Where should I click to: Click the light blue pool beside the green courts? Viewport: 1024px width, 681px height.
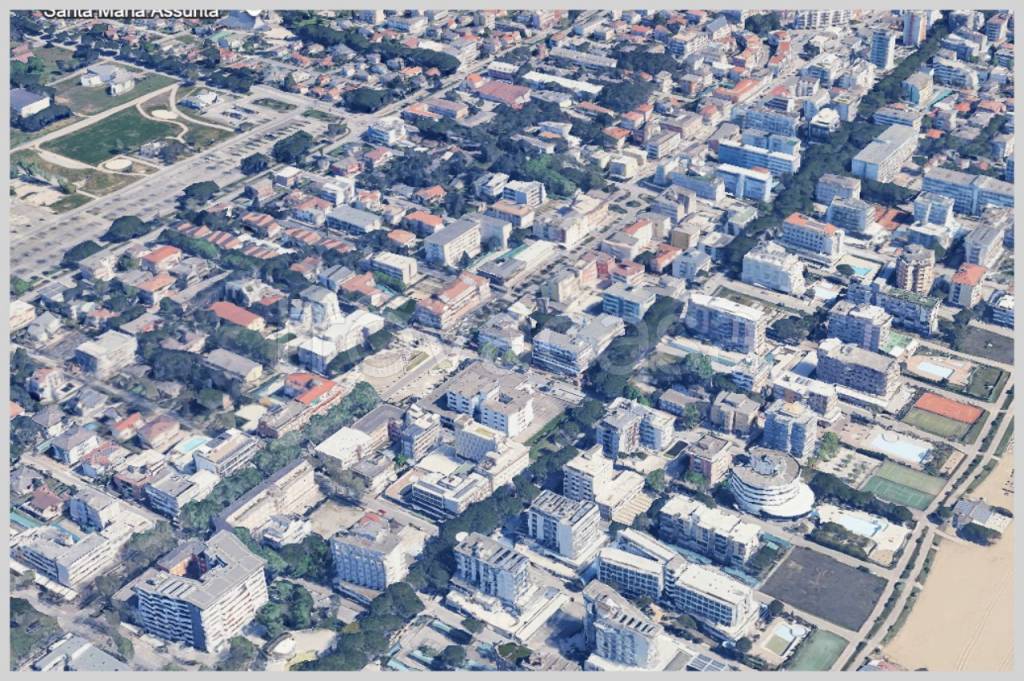pyautogui.click(x=900, y=447)
